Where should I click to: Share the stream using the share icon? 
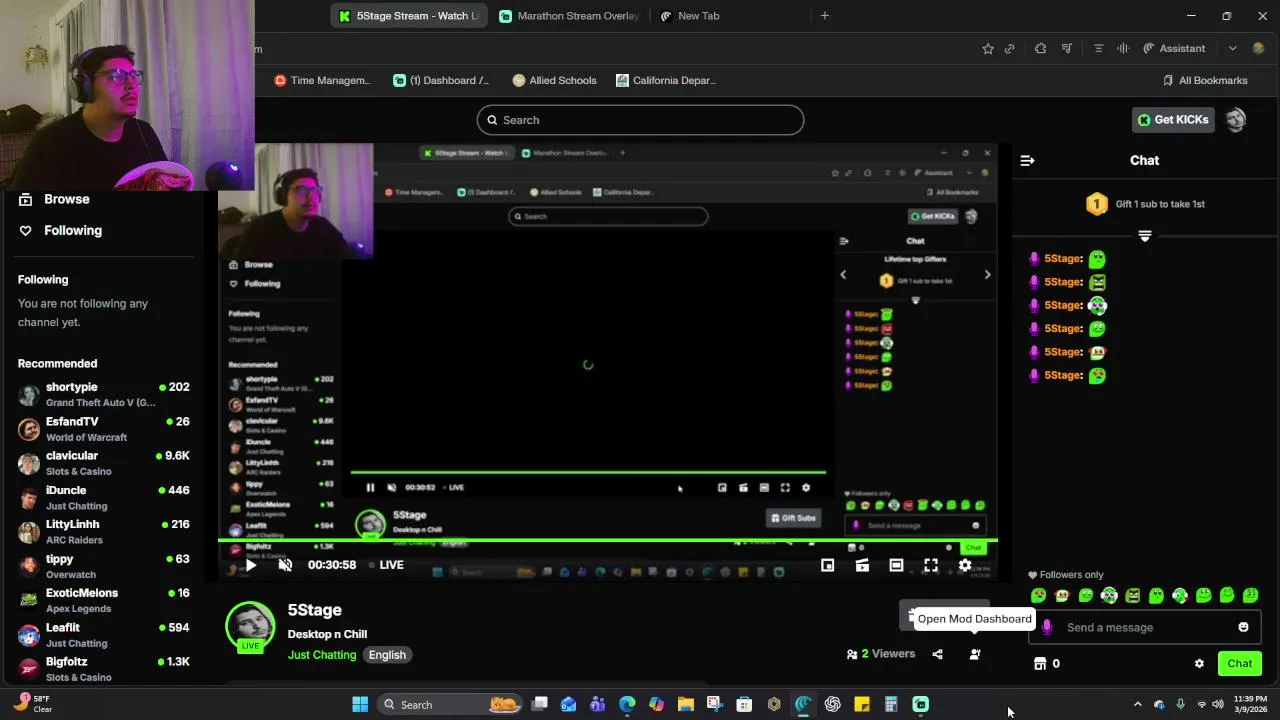click(x=937, y=654)
